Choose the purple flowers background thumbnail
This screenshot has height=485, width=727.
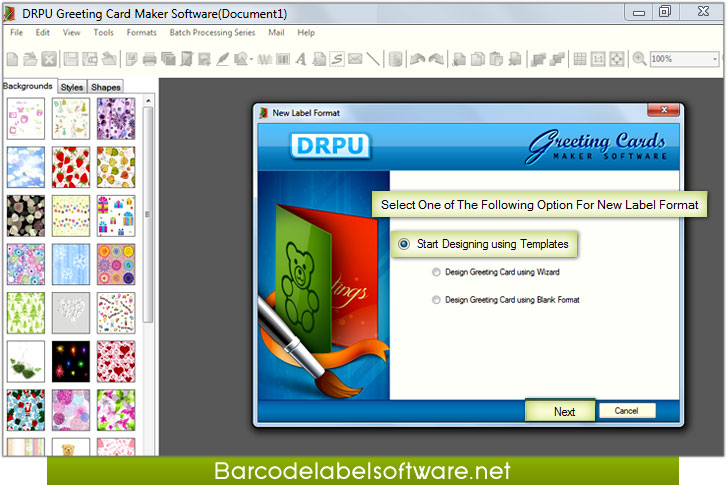[116, 119]
